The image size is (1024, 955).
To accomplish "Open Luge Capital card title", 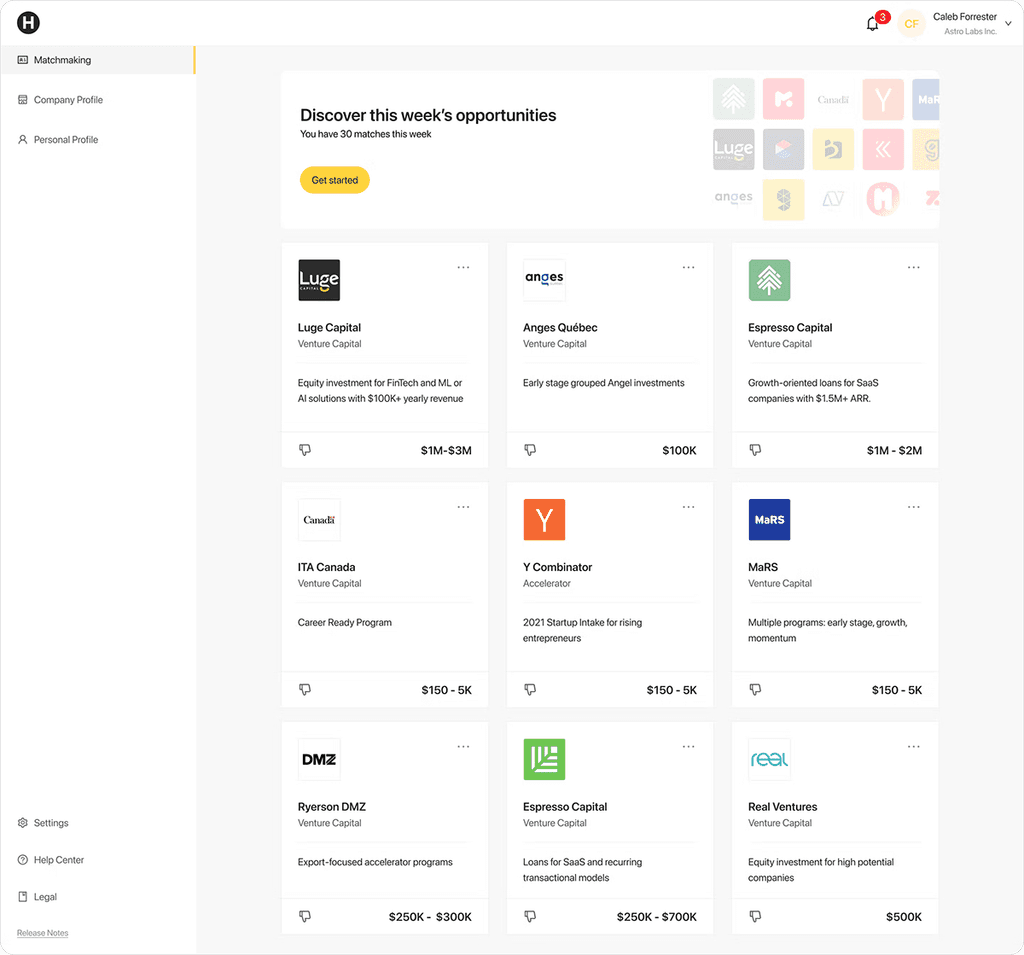I will (x=329, y=328).
